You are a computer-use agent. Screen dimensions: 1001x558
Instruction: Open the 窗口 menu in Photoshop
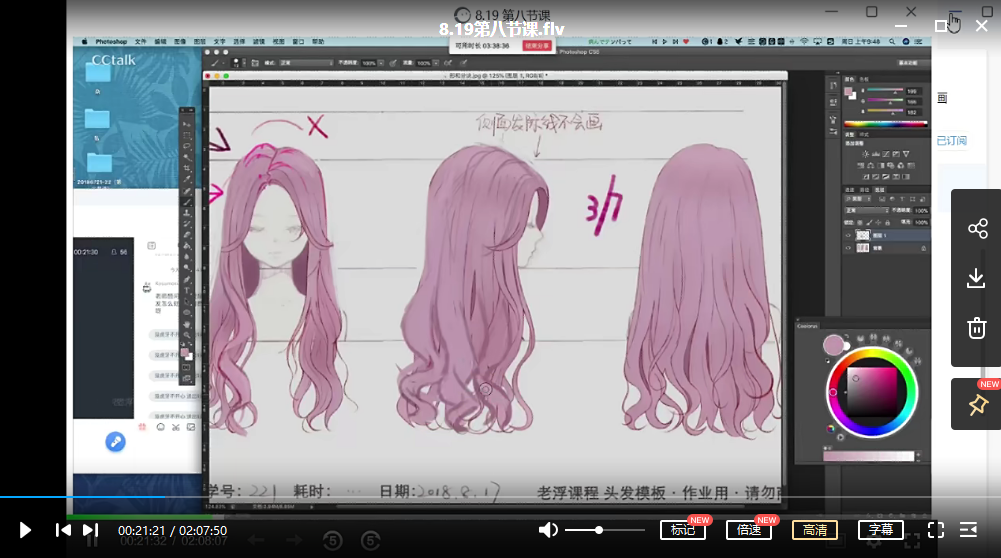point(298,41)
